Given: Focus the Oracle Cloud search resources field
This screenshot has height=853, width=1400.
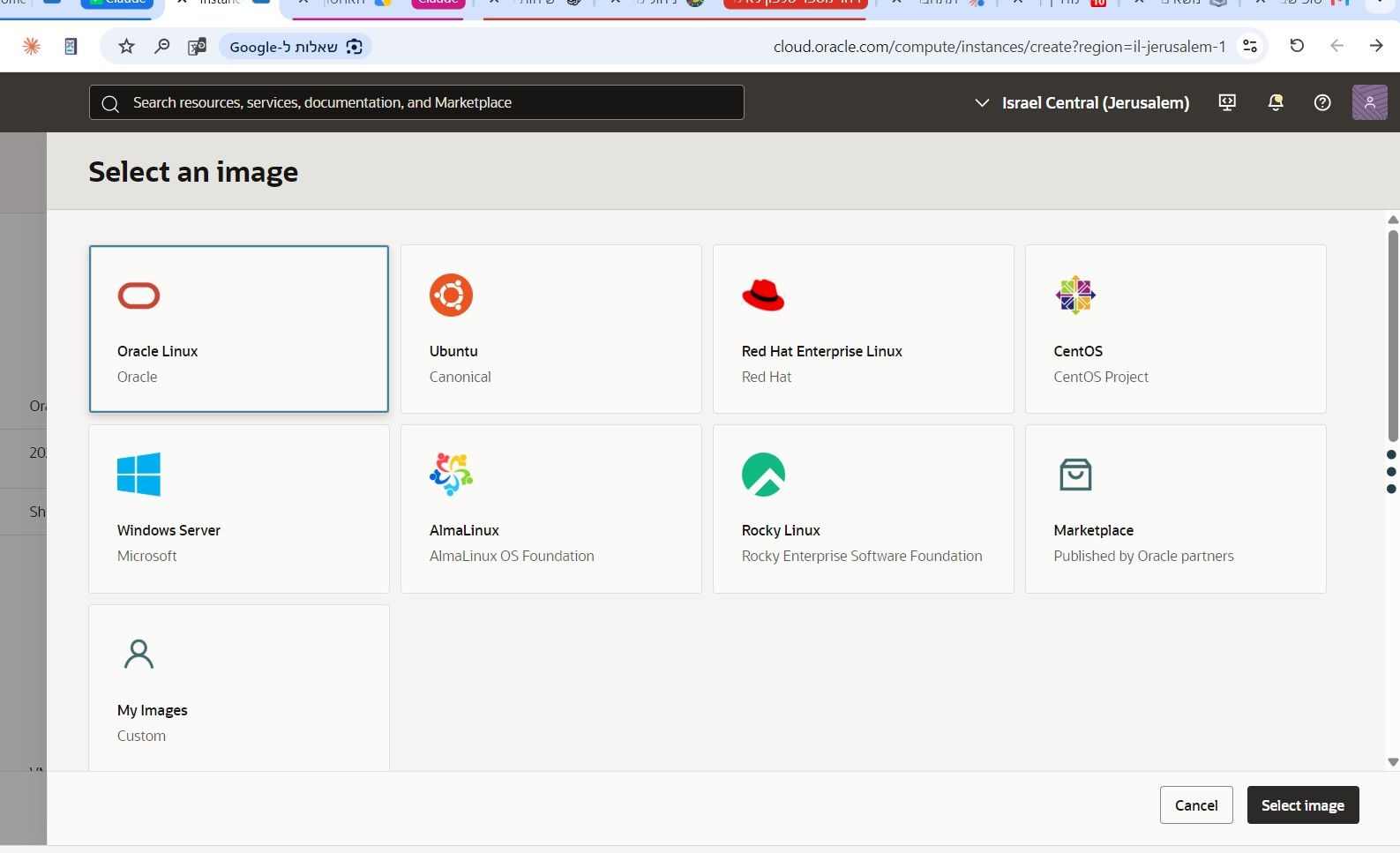Looking at the screenshot, I should click(416, 102).
